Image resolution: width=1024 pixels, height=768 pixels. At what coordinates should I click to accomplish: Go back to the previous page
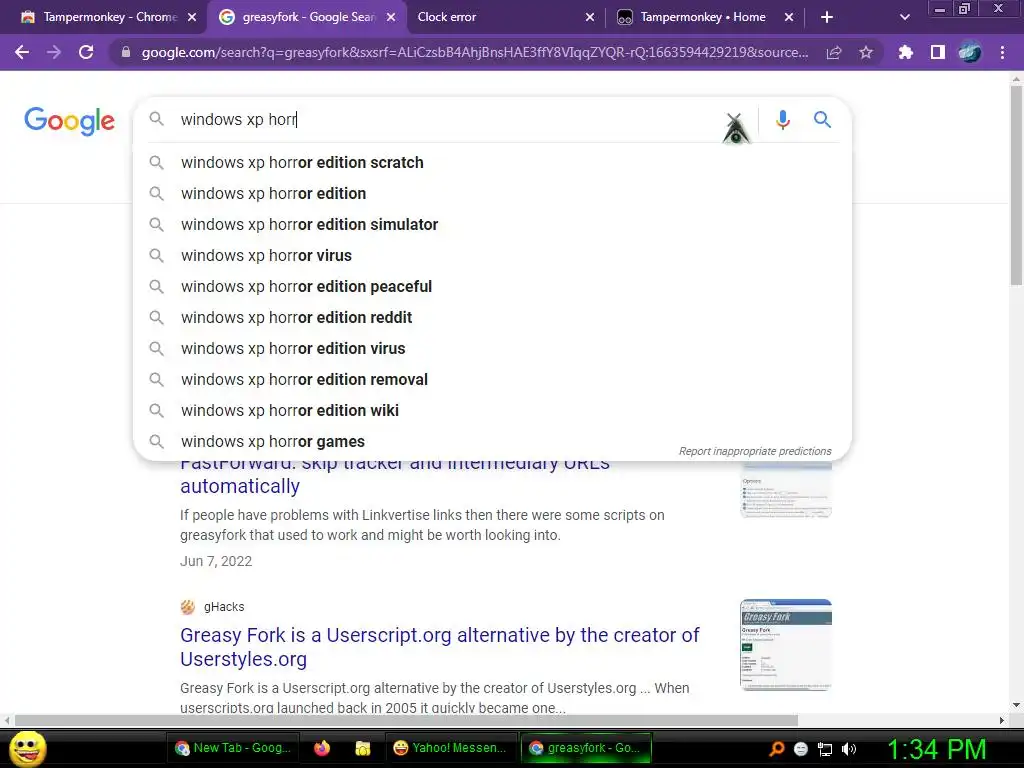coord(22,52)
